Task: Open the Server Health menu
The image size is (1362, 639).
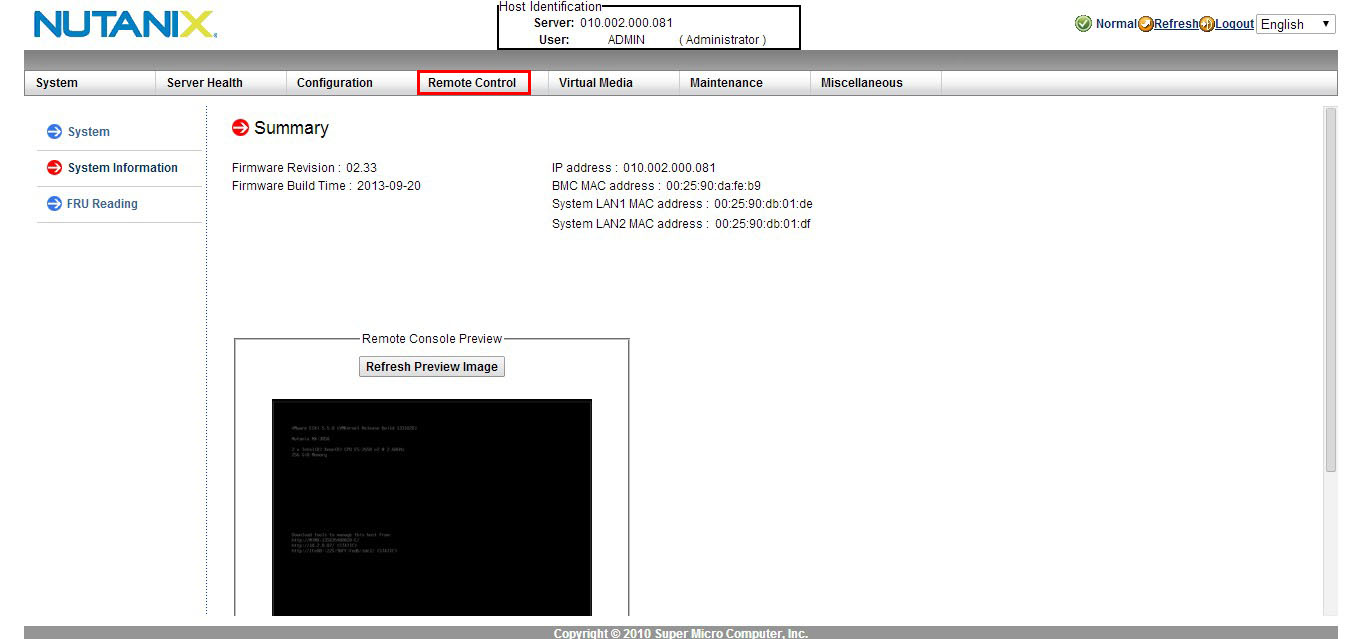Action: 205,83
